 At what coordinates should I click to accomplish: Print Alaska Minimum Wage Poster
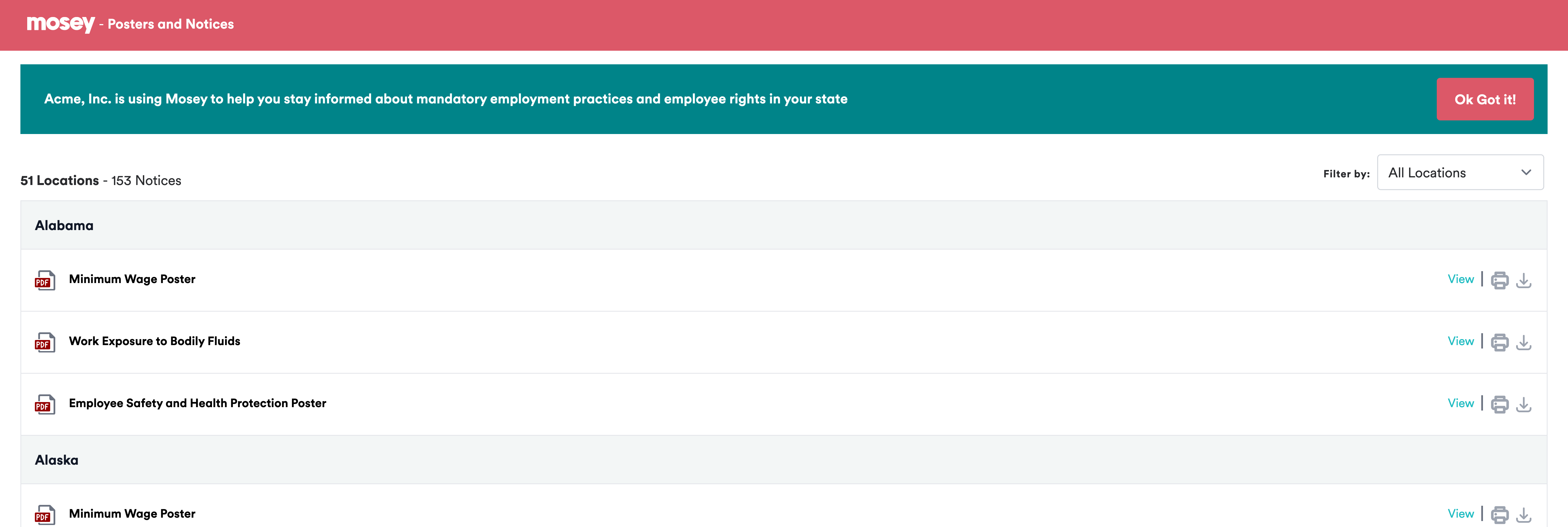pos(1499,515)
